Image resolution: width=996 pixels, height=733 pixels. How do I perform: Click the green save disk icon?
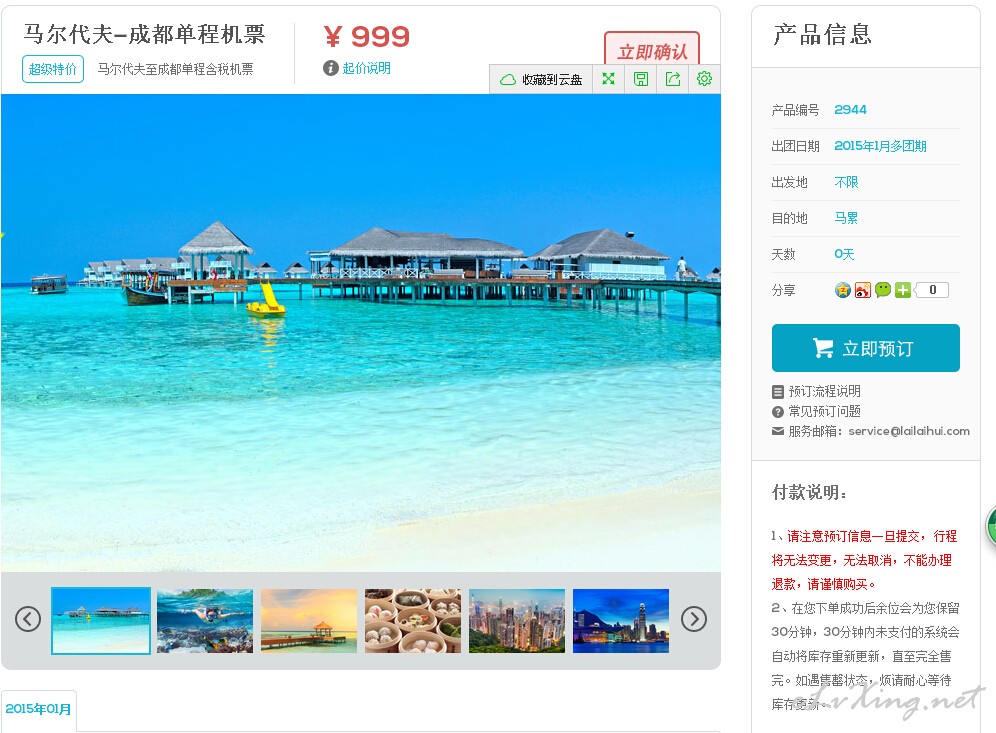[x=641, y=79]
